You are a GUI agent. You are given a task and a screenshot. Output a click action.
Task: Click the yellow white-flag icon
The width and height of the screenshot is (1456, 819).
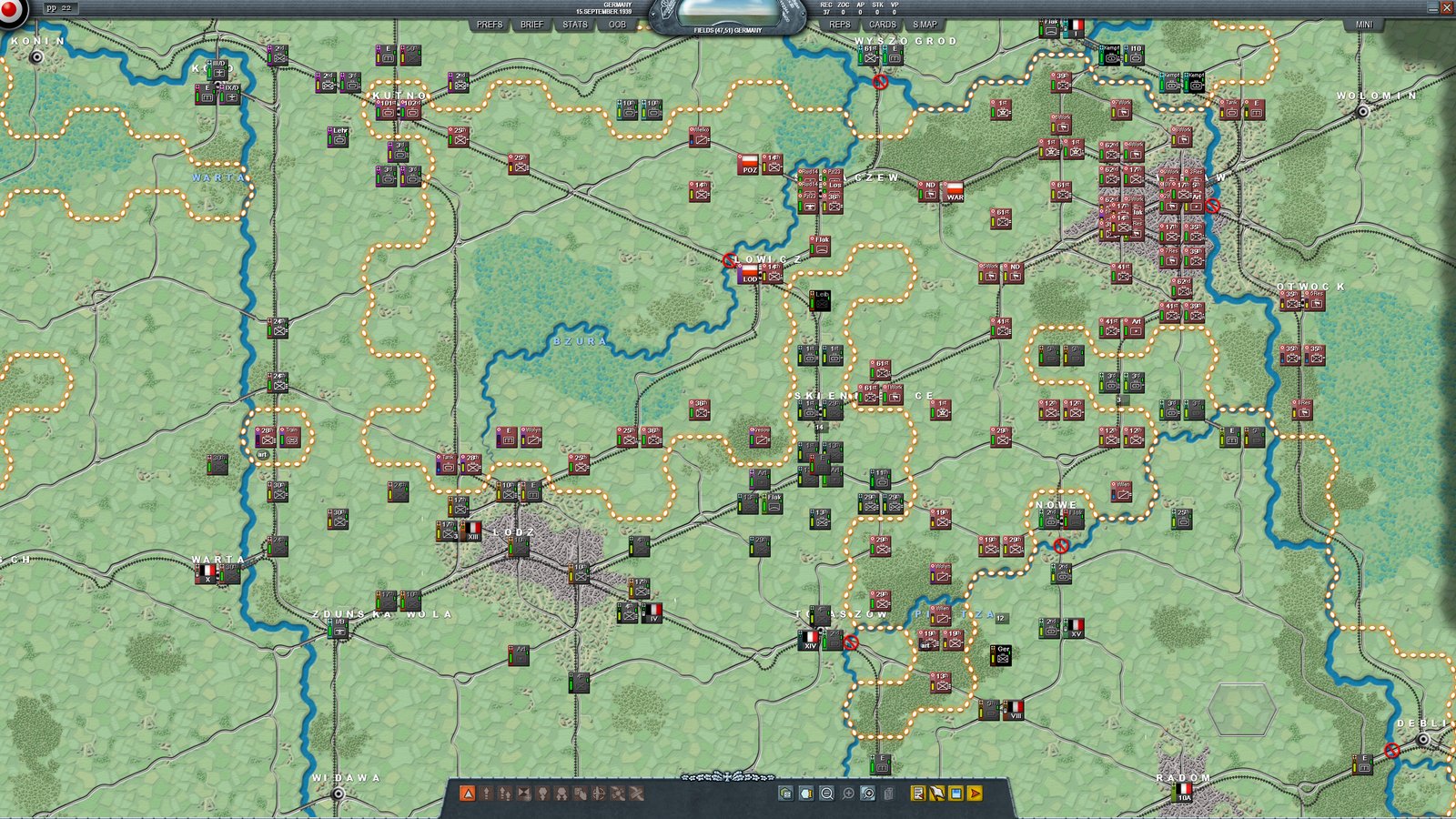coord(936,794)
